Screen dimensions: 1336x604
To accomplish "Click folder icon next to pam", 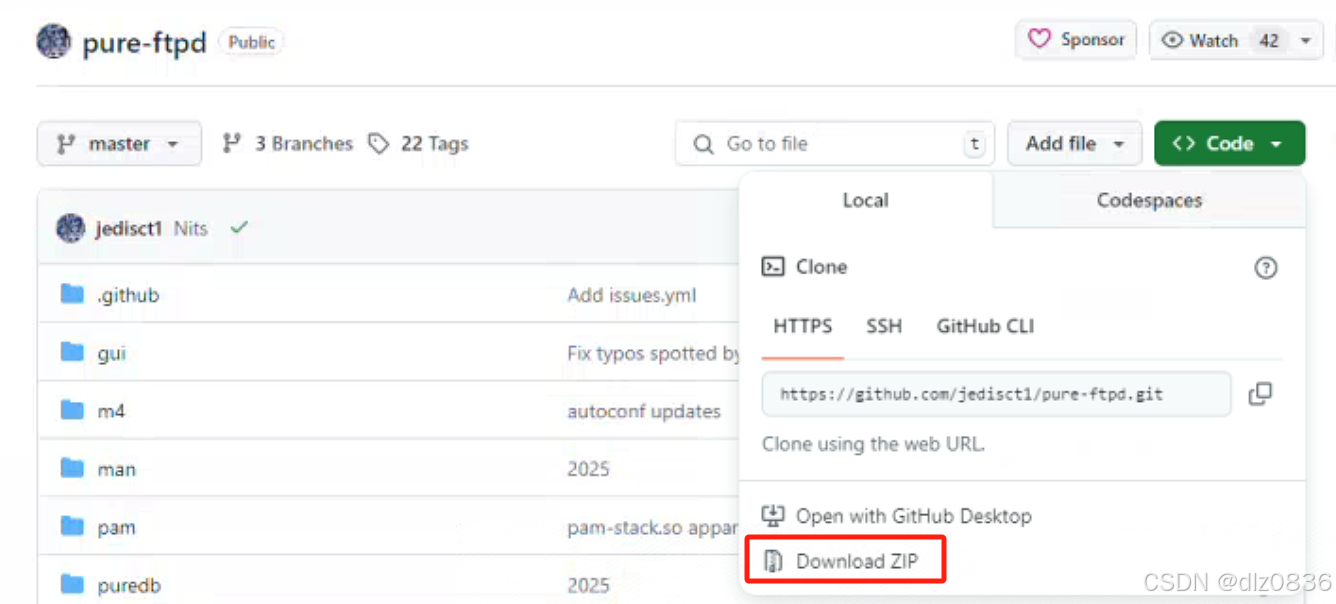I will [72, 526].
